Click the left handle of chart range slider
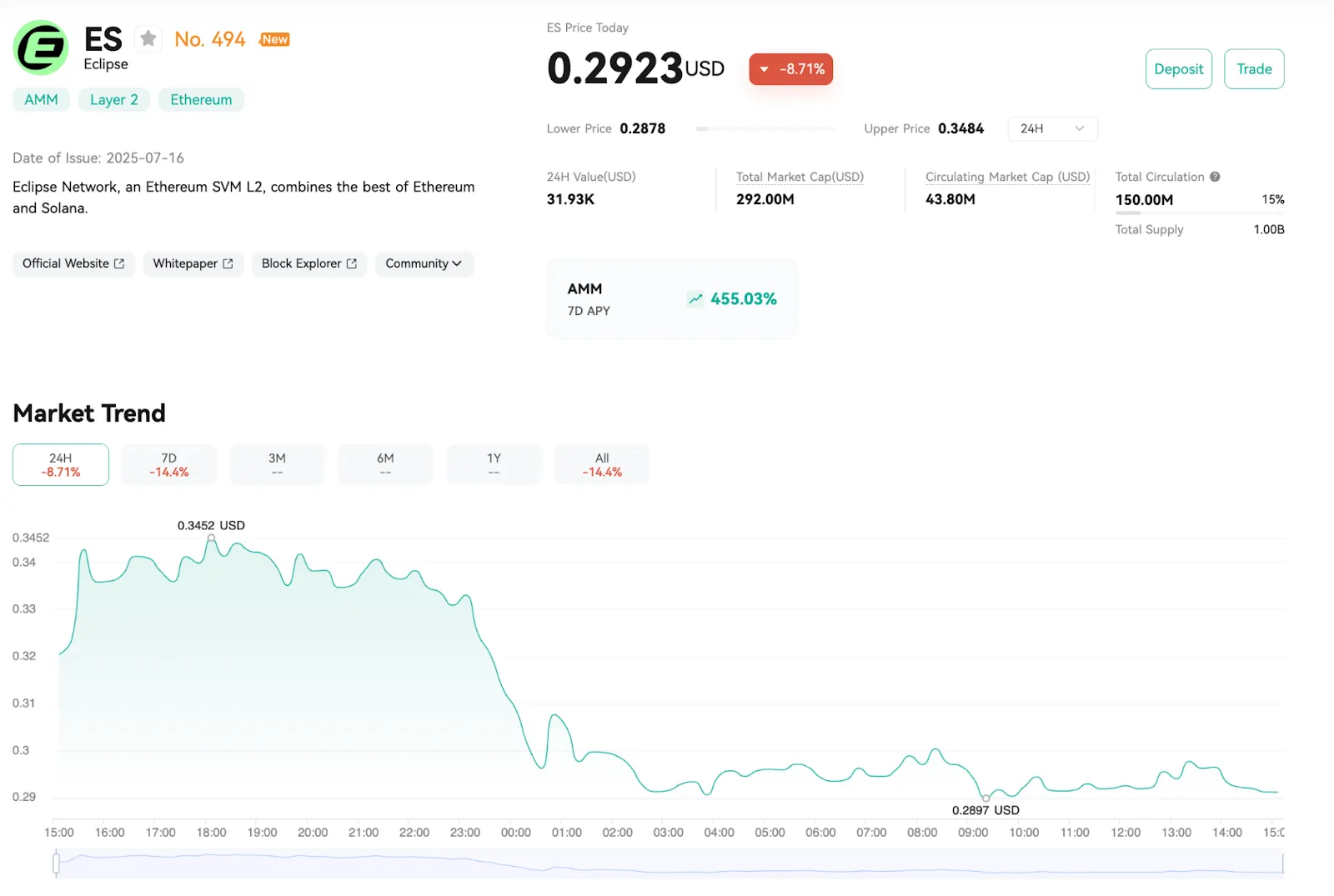 [56, 863]
